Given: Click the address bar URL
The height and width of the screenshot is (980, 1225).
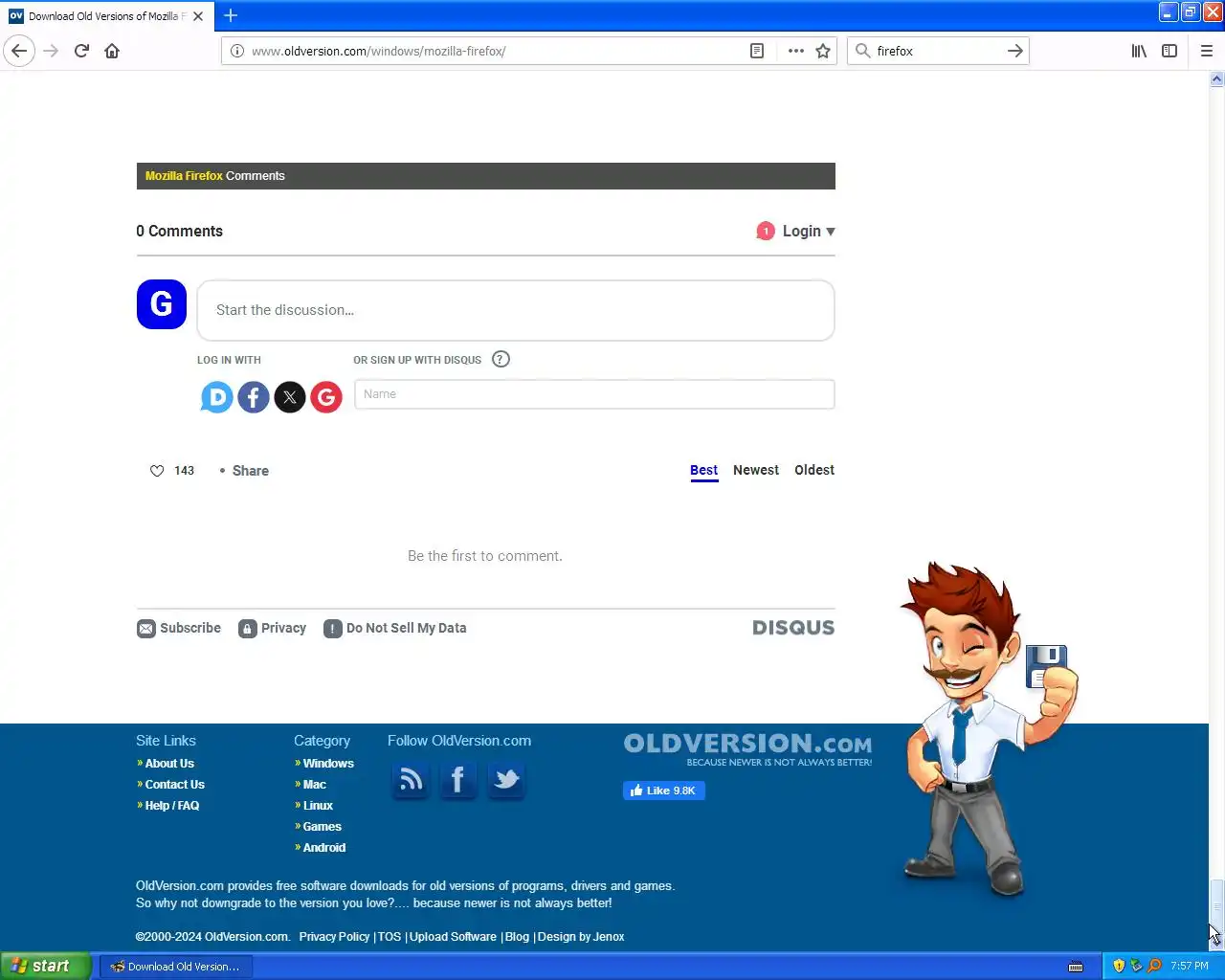Looking at the screenshot, I should tap(378, 51).
